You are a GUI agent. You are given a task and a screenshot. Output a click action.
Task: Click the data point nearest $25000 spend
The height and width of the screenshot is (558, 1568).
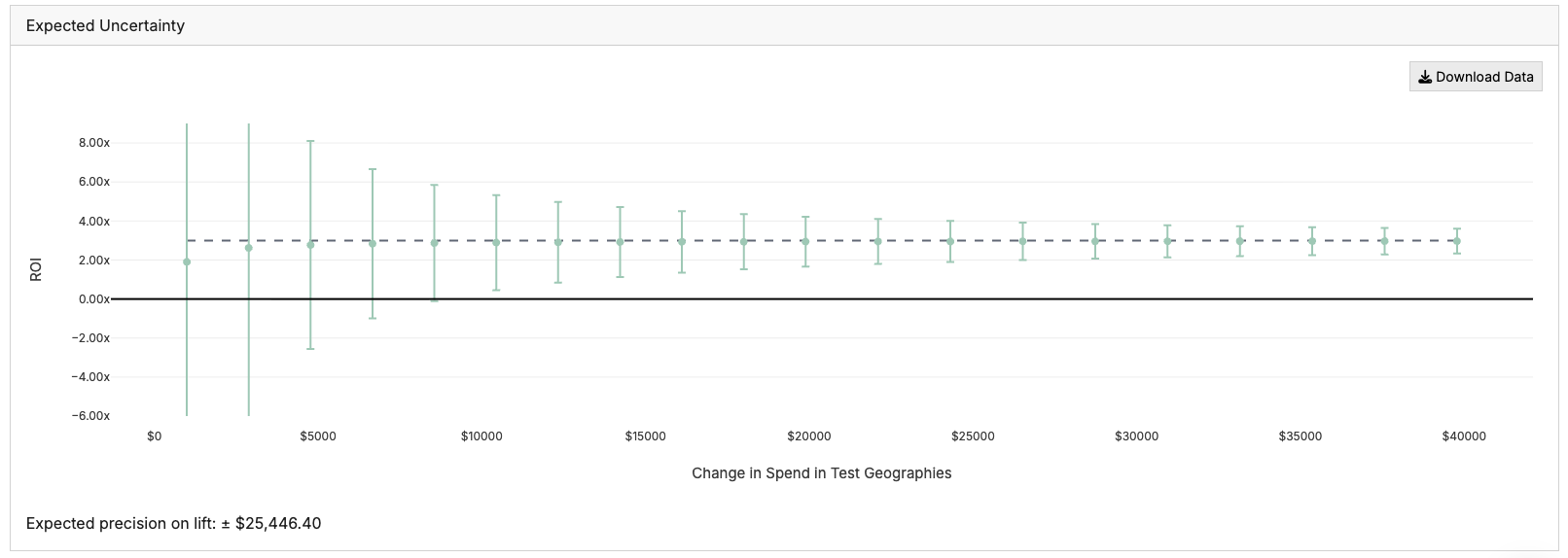point(950,241)
